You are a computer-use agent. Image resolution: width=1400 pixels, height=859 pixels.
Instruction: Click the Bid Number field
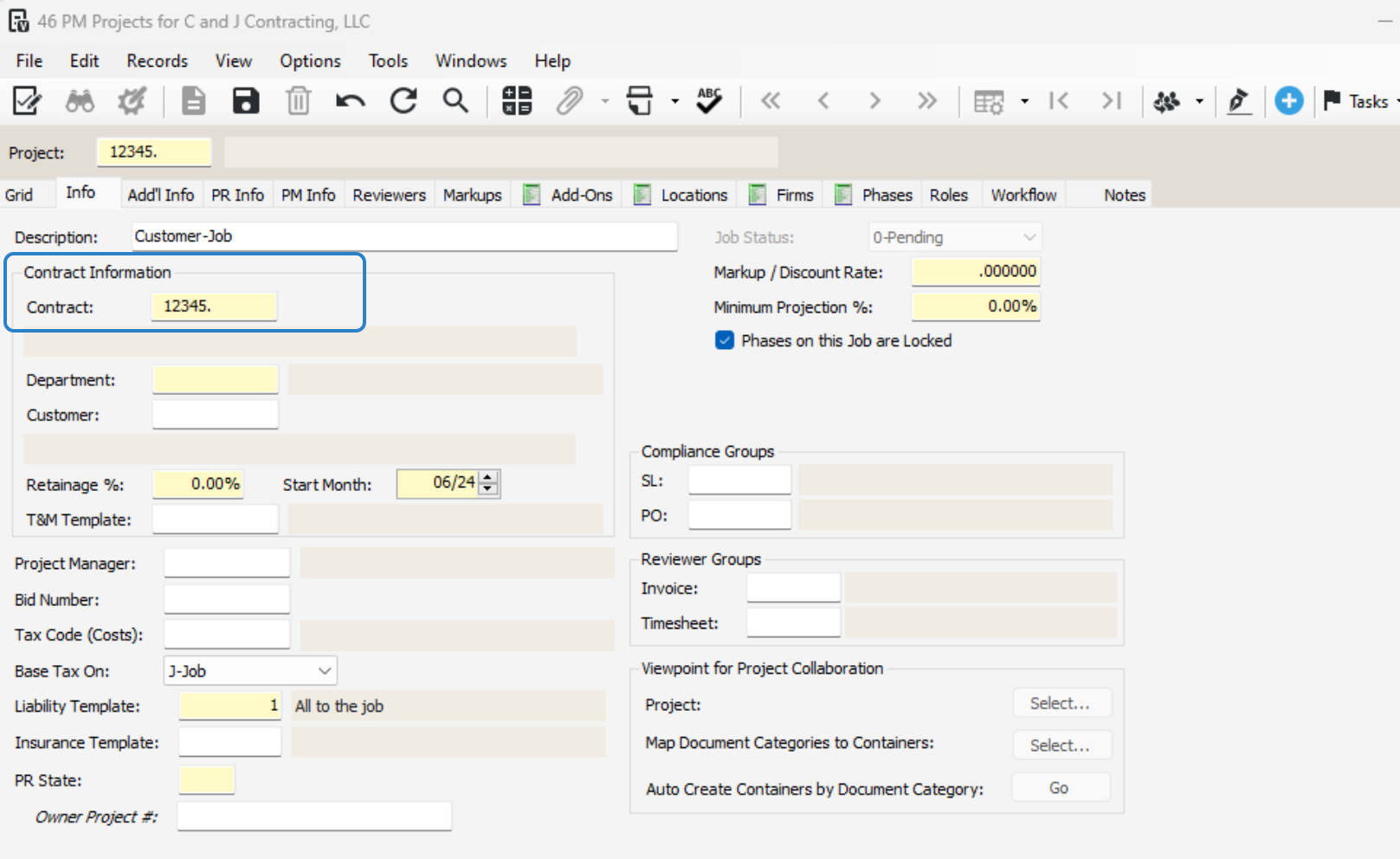(227, 599)
